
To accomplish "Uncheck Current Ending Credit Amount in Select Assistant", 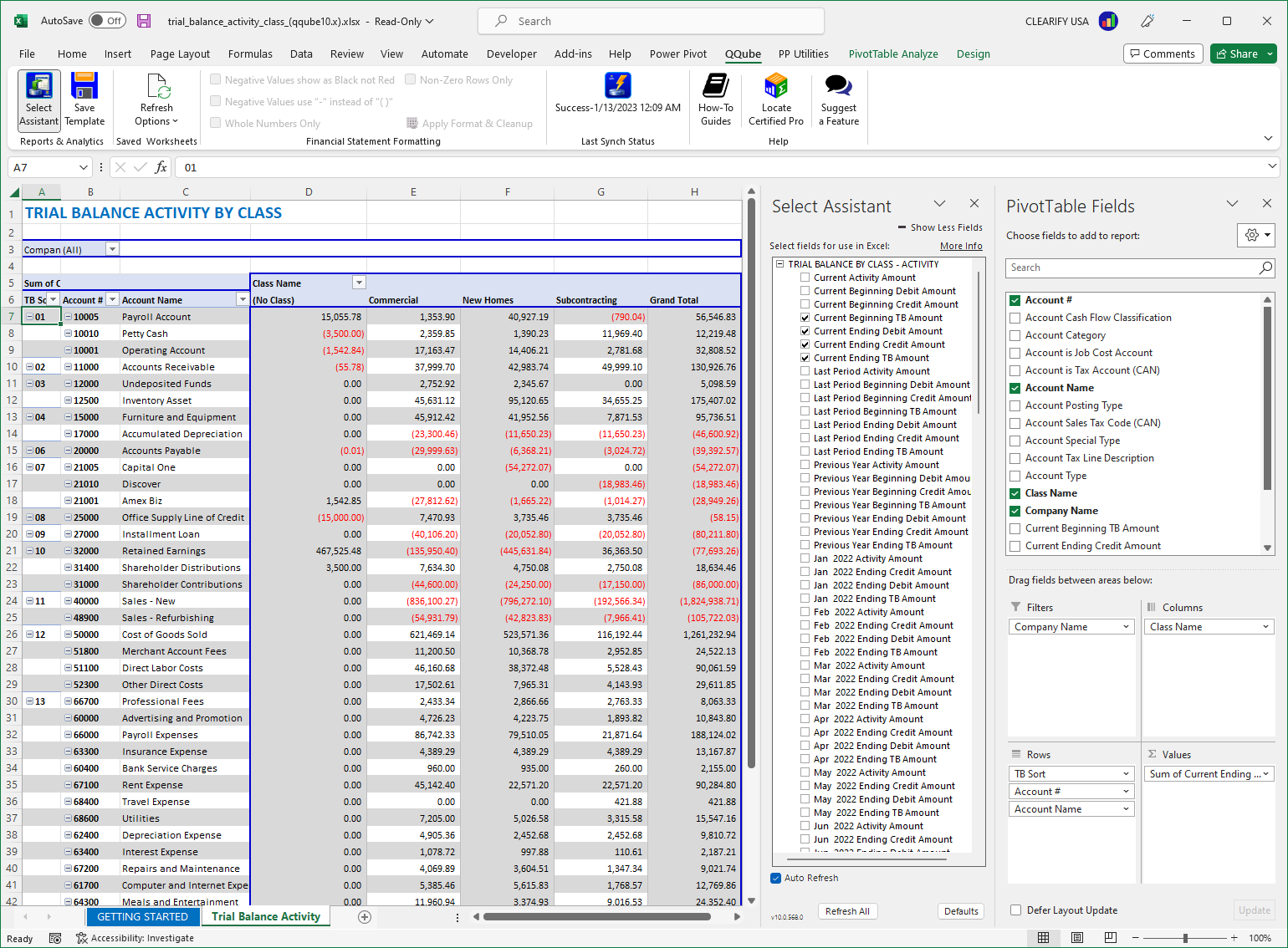I will click(x=805, y=344).
